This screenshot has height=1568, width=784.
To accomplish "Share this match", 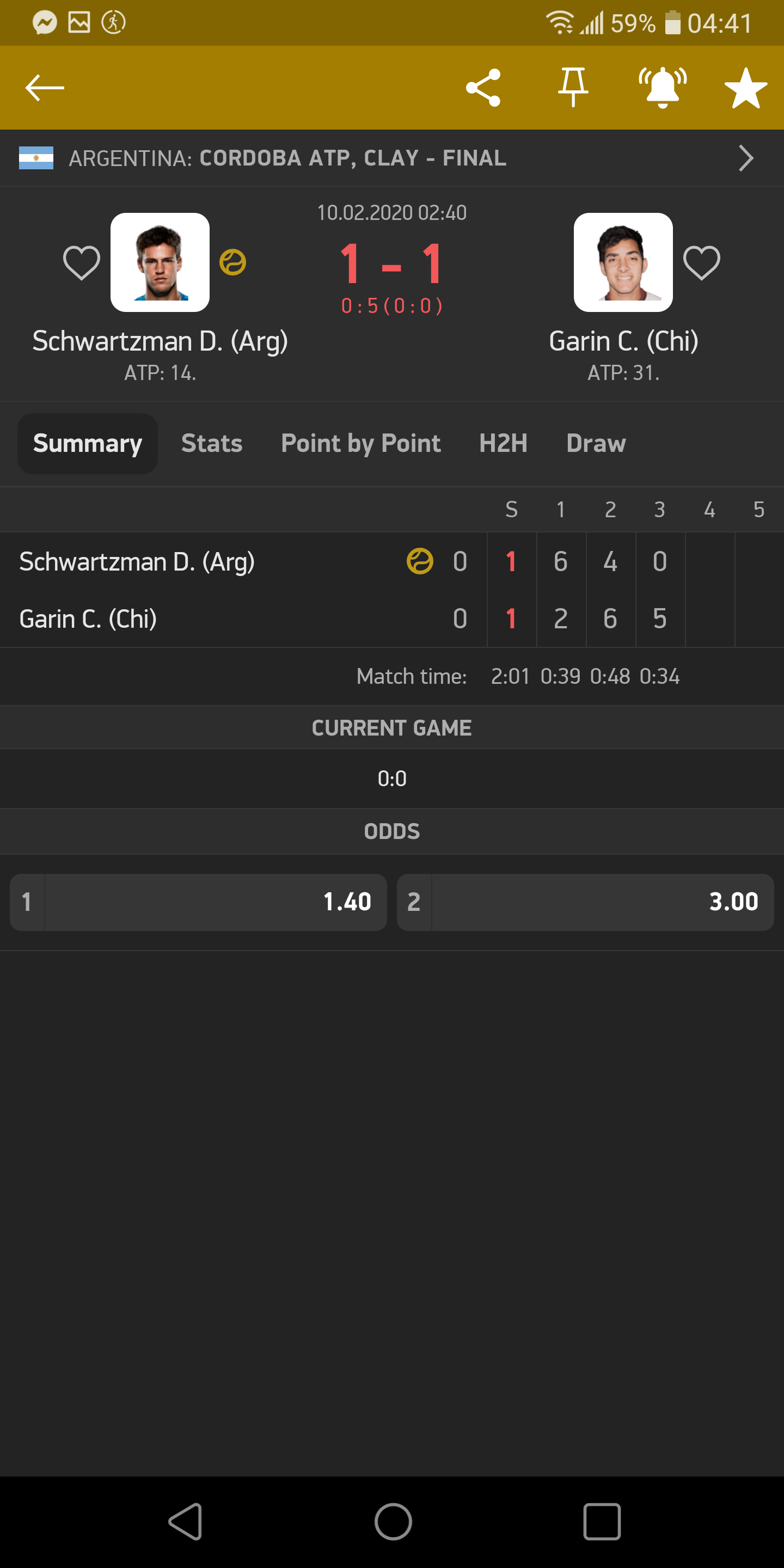I will 483,88.
